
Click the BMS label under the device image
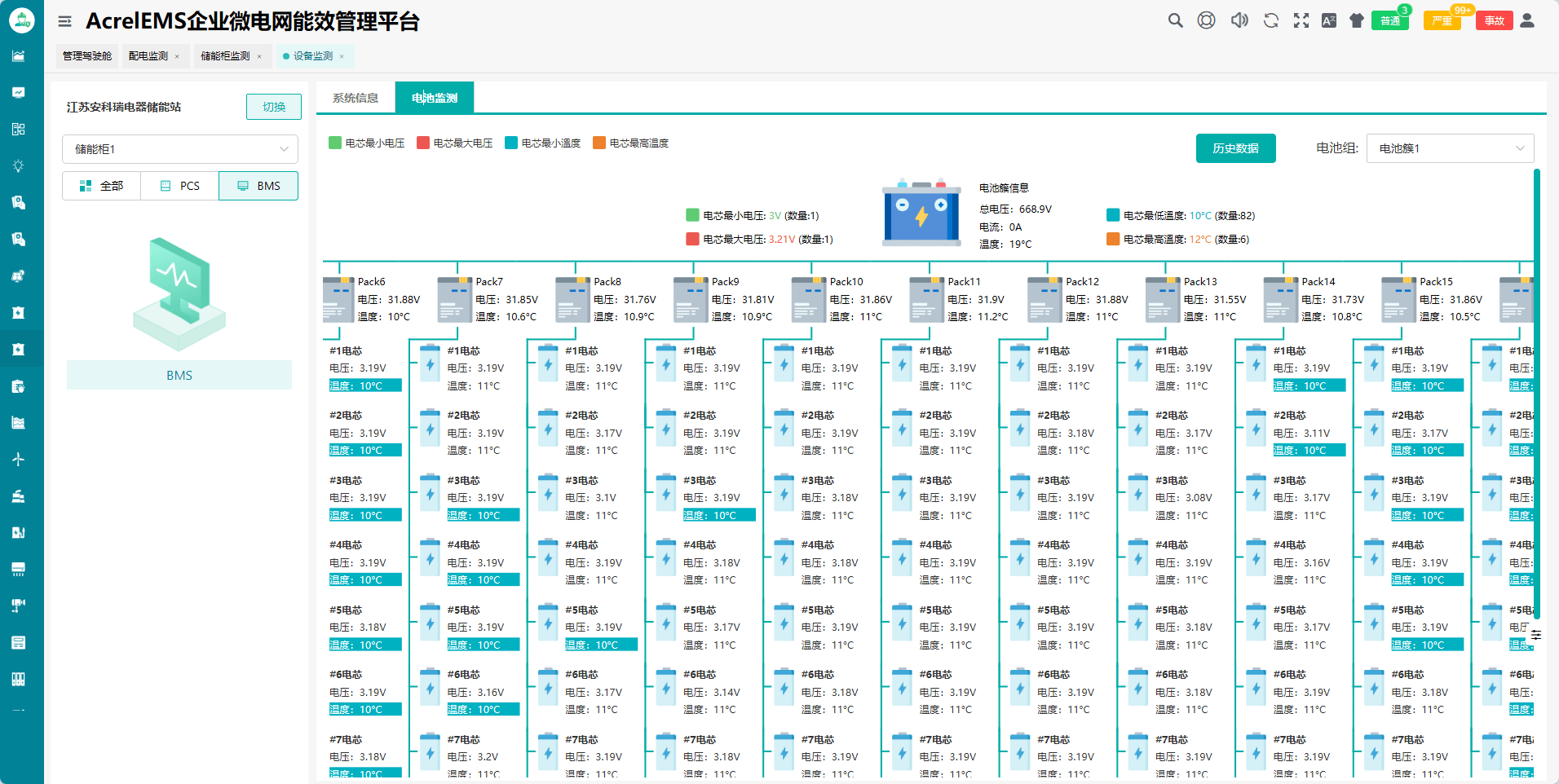(179, 376)
